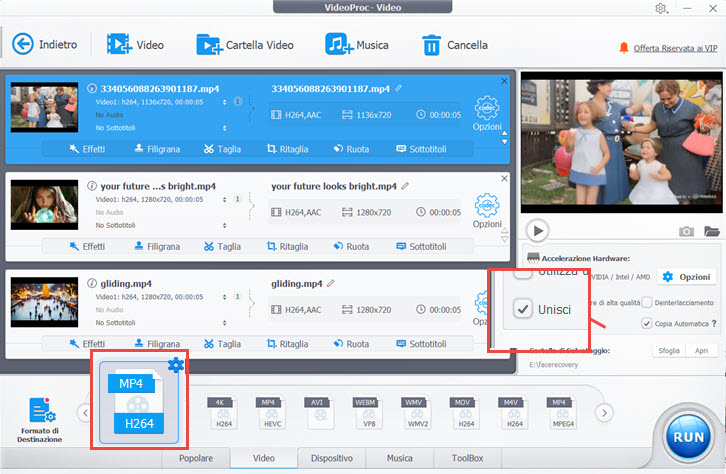Screen dimensions: 726x474
Task: Switch to the Popolare tab
Action: click(196, 458)
